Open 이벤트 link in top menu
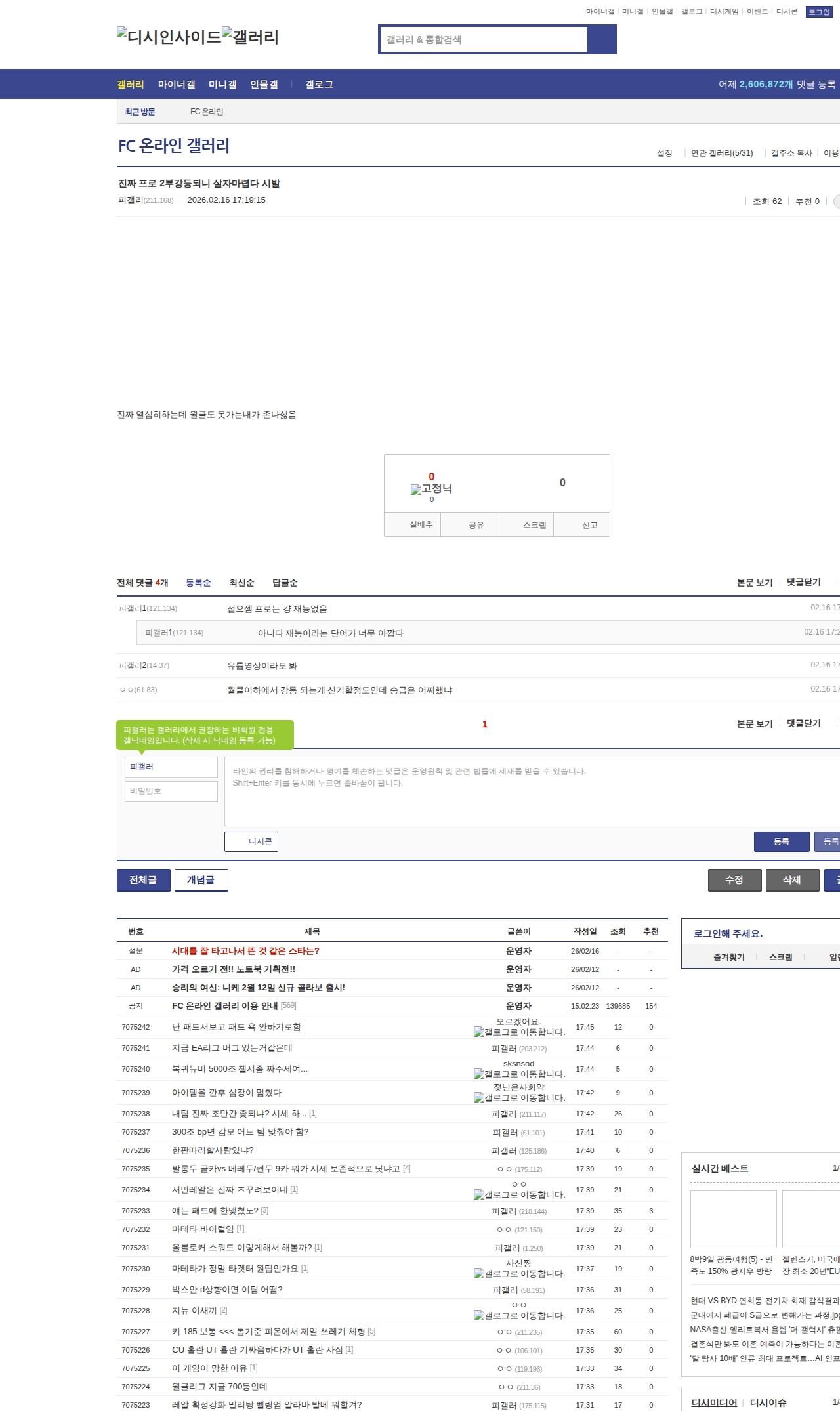840x1411 pixels. pyautogui.click(x=757, y=12)
